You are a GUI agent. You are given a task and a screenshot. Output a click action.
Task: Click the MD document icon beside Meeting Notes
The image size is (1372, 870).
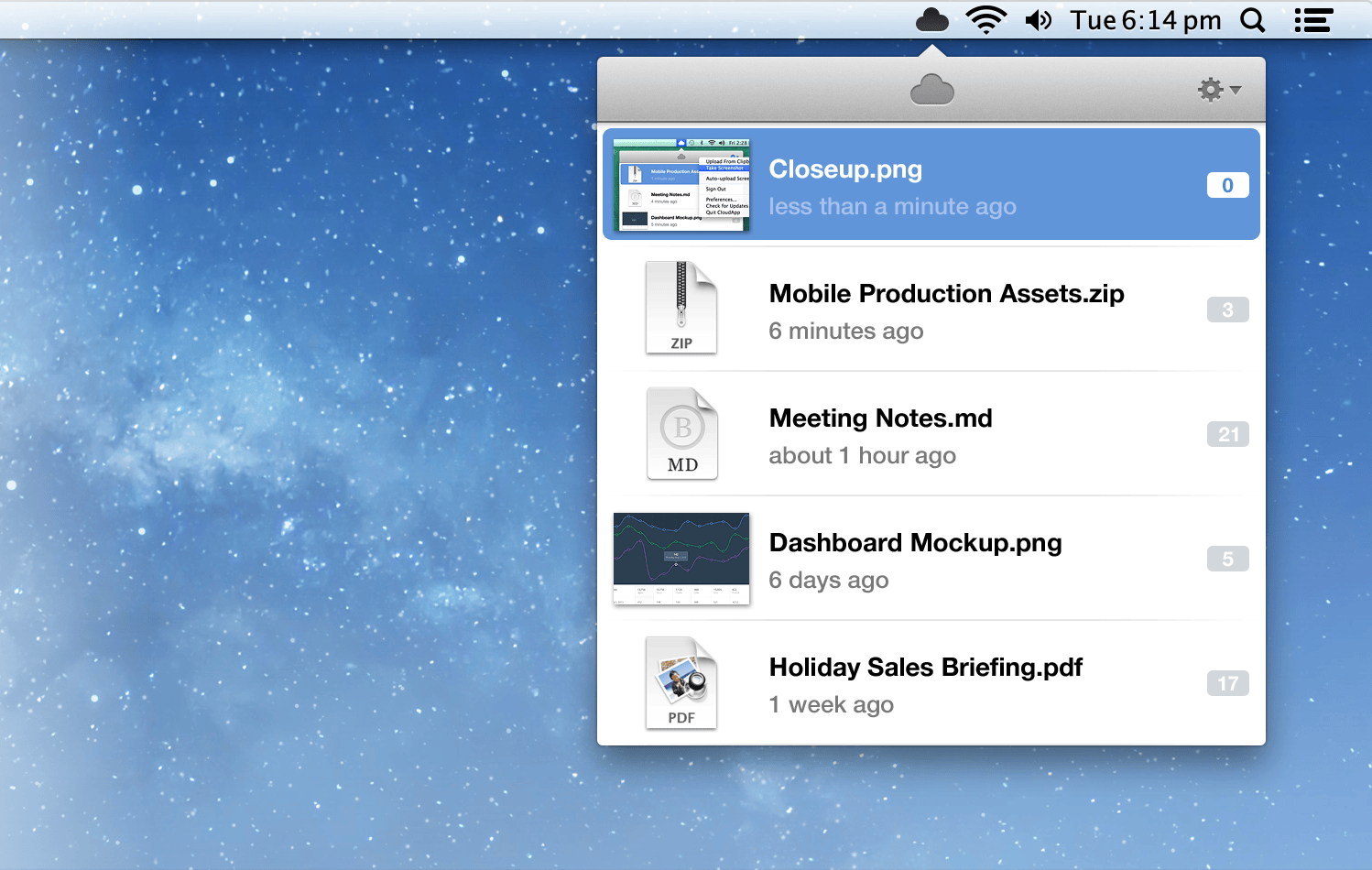[x=681, y=432]
